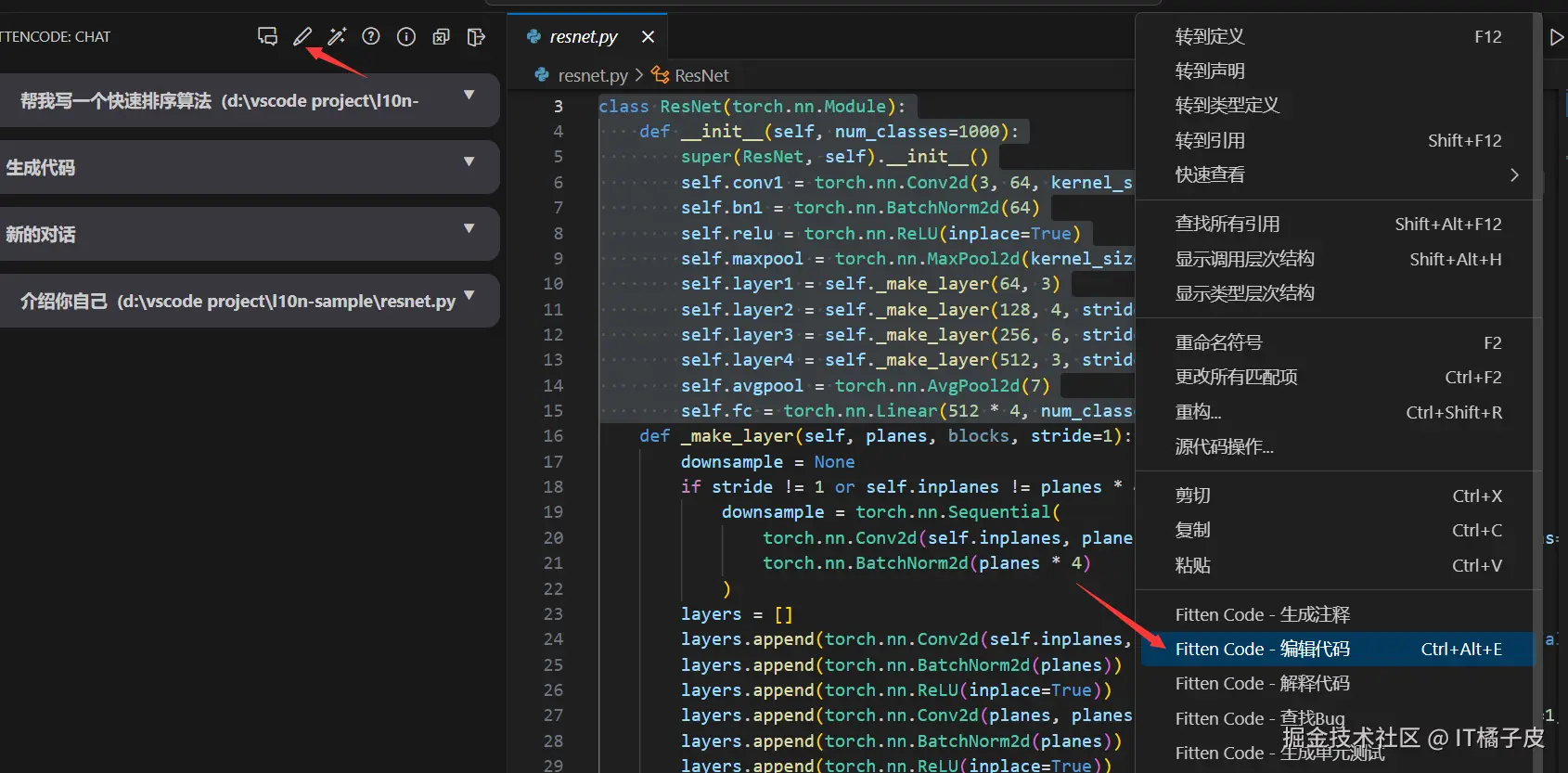Choose 转到类型定义 from the context menu

[1338, 105]
